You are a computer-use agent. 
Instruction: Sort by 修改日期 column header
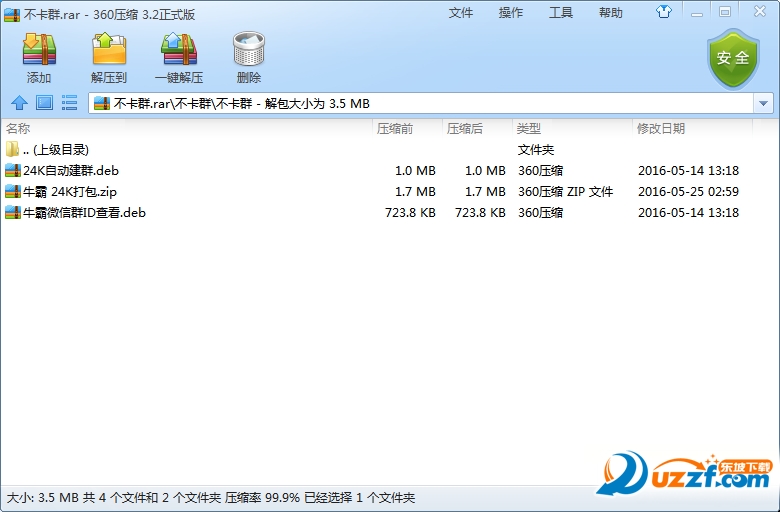(692, 129)
